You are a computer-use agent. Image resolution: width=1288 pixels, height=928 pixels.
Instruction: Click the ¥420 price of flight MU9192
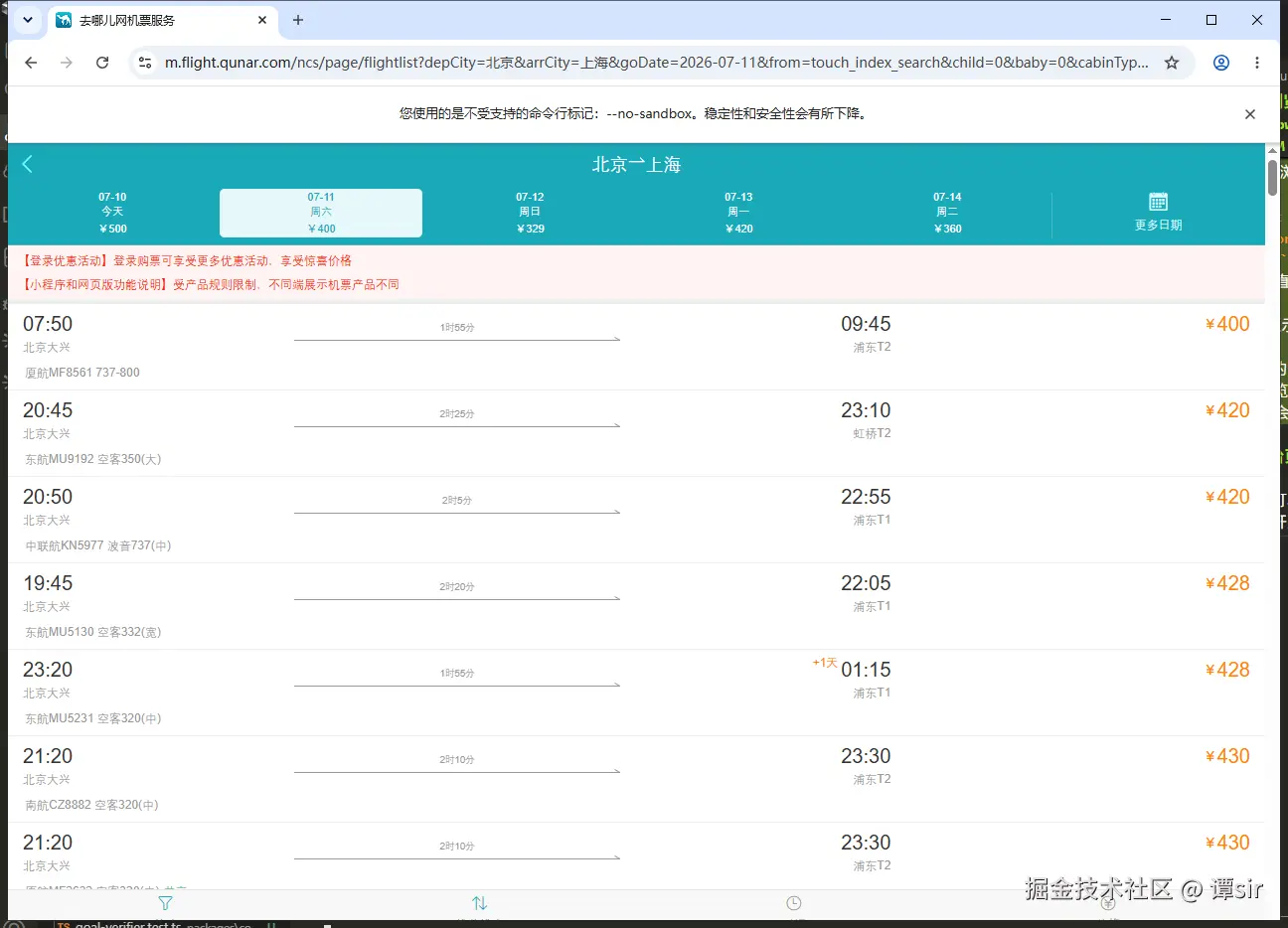coord(1227,410)
